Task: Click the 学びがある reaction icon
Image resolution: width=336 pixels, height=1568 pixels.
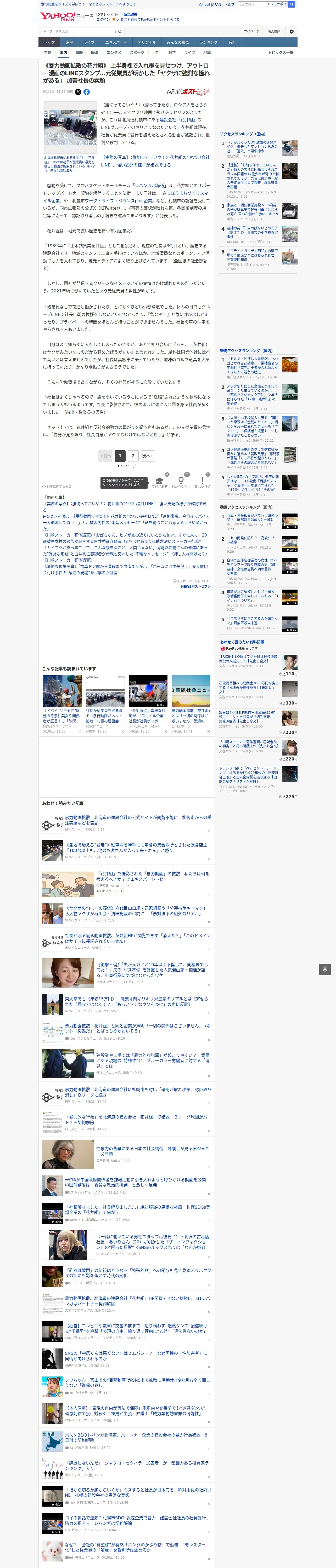Action: (160, 480)
